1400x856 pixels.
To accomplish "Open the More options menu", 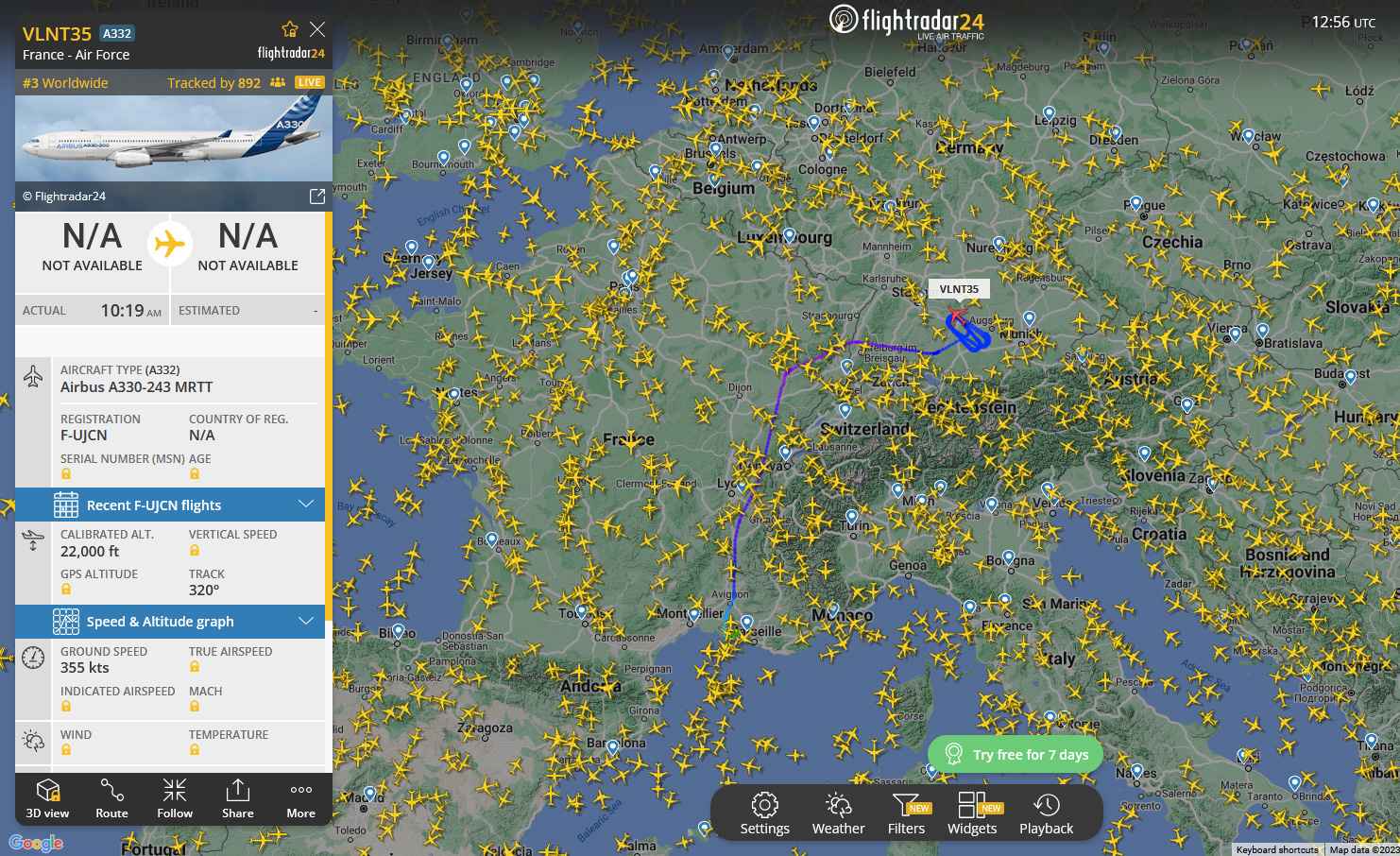I will (301, 798).
